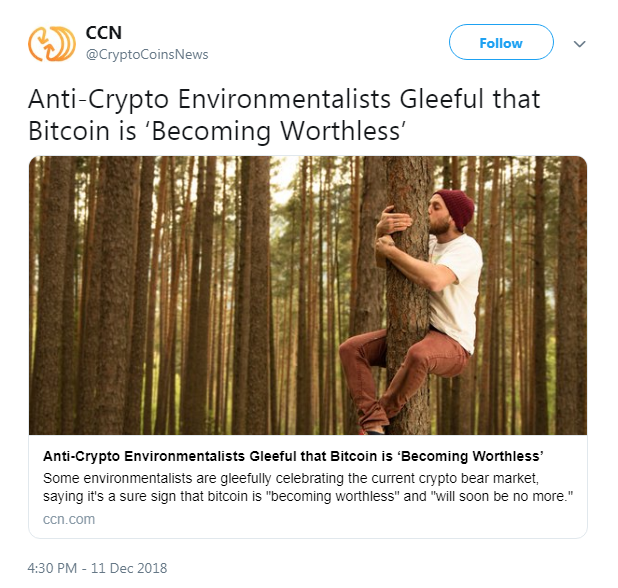Click the tweet text line starting 'Anti-Crypto Environmentalists'
Screen dimensions: 618x588
[x=283, y=99]
